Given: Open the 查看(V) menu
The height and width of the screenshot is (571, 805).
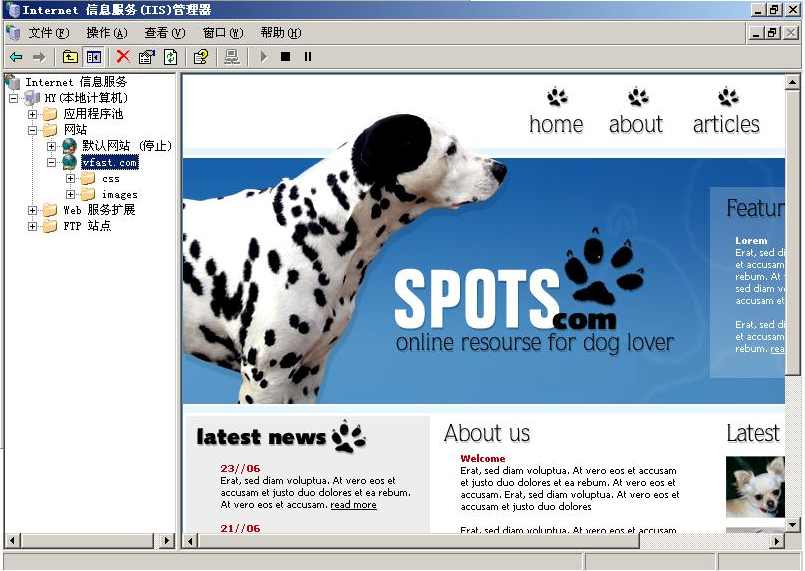Looking at the screenshot, I should 164,33.
